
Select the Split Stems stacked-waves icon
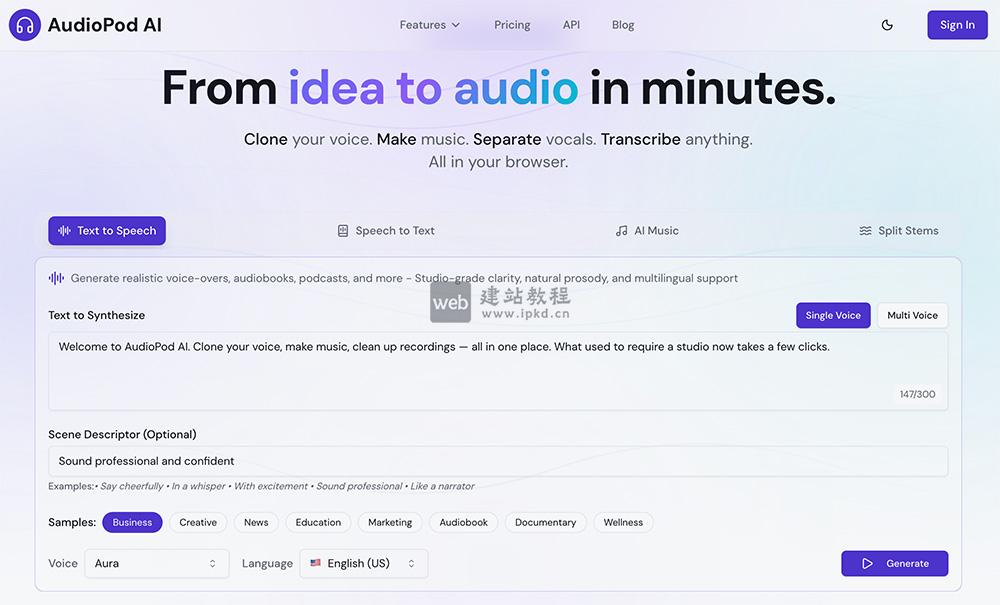[864, 230]
